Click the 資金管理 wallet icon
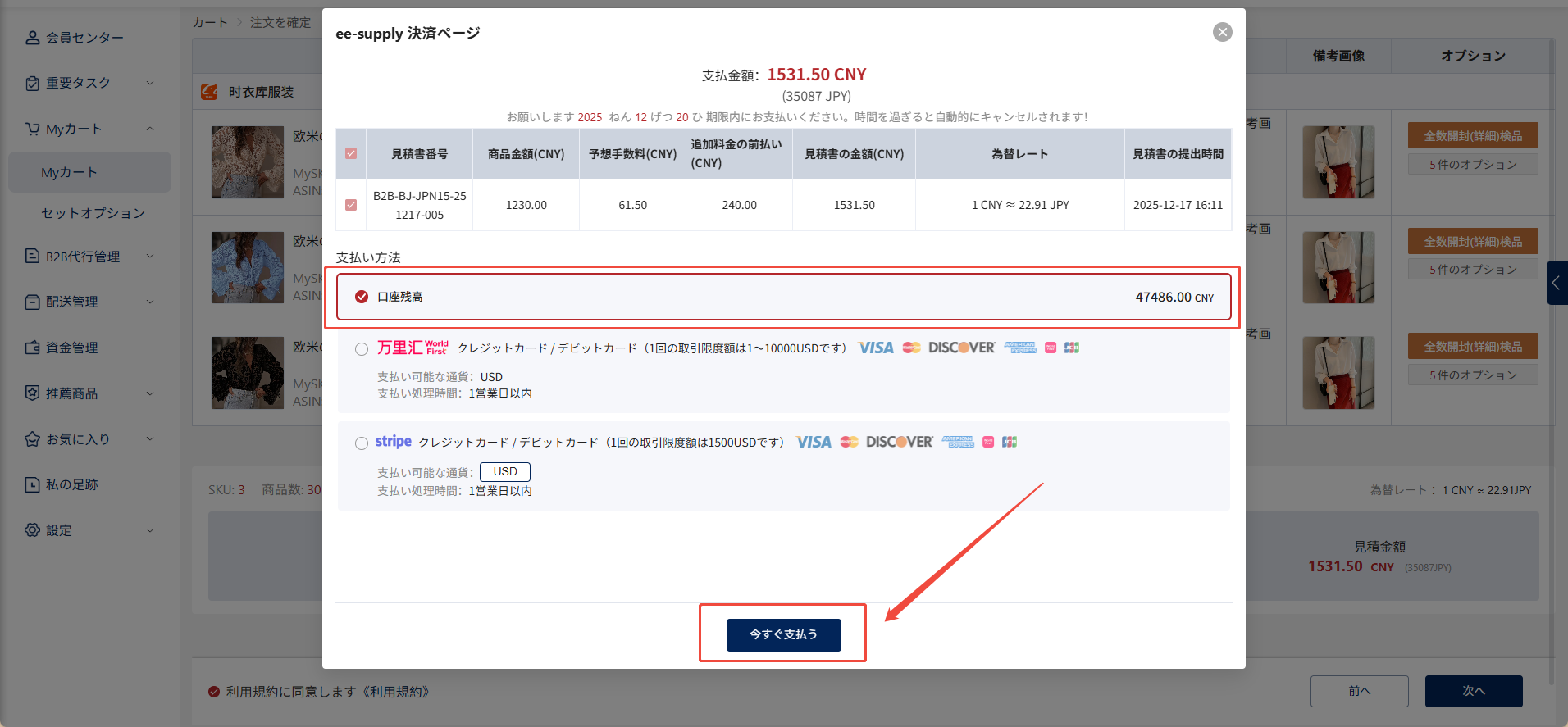The height and width of the screenshot is (727, 1568). tap(33, 348)
